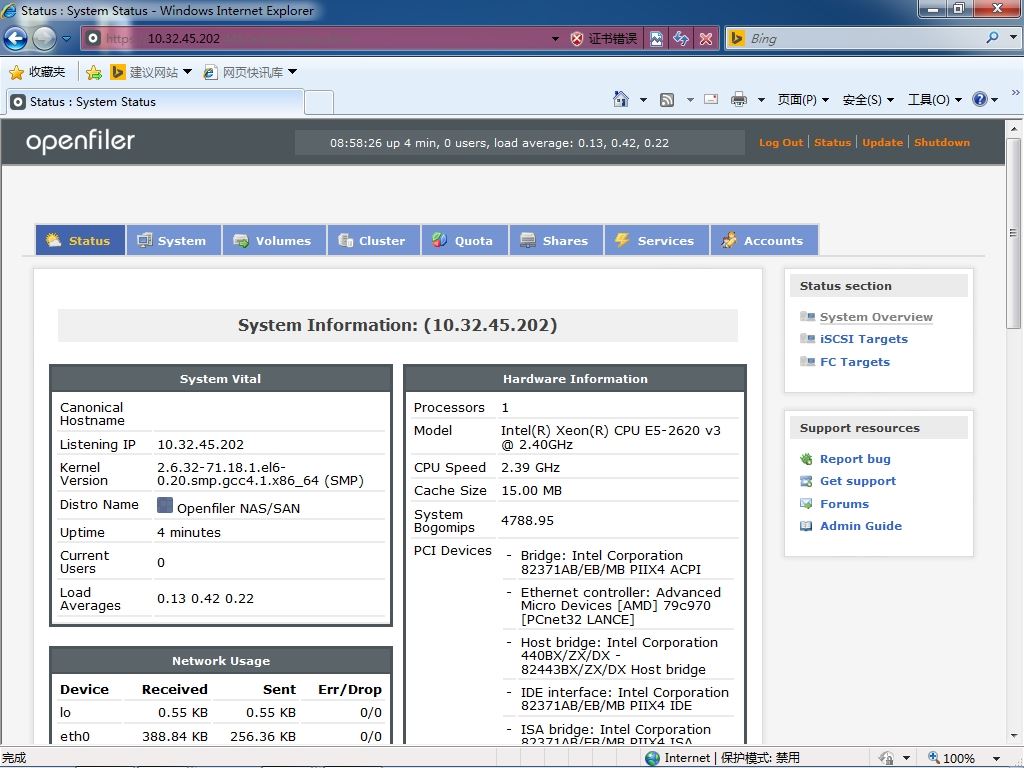Open the 页面(P) page menu
Screen dimensions: 1024x768
pyautogui.click(x=803, y=99)
